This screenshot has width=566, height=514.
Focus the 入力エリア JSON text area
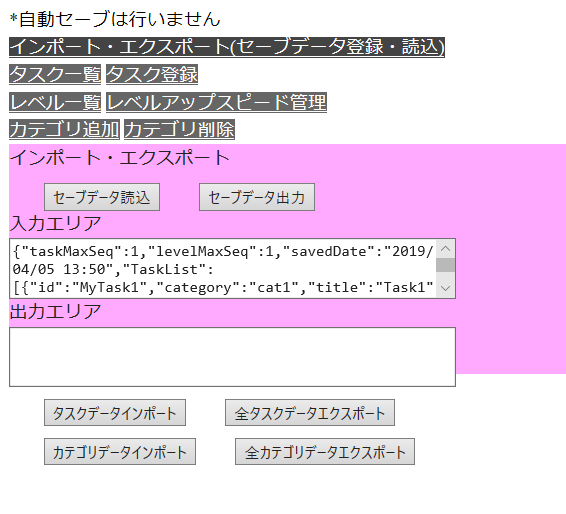(223, 269)
